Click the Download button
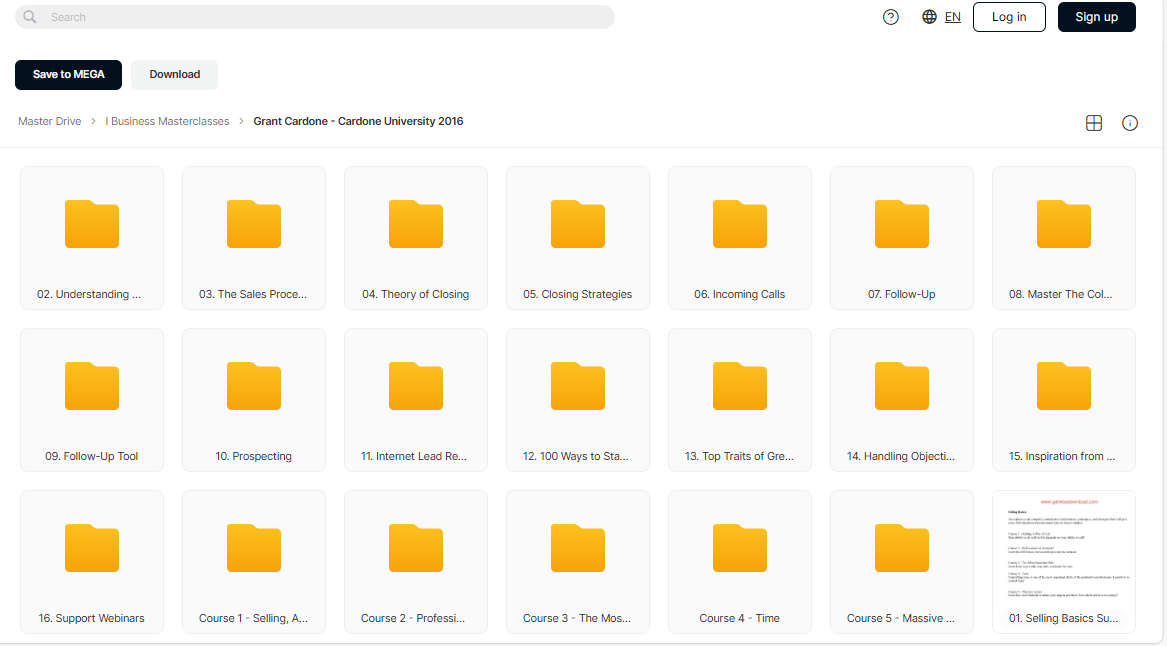The width and height of the screenshot is (1167, 646). tap(174, 74)
